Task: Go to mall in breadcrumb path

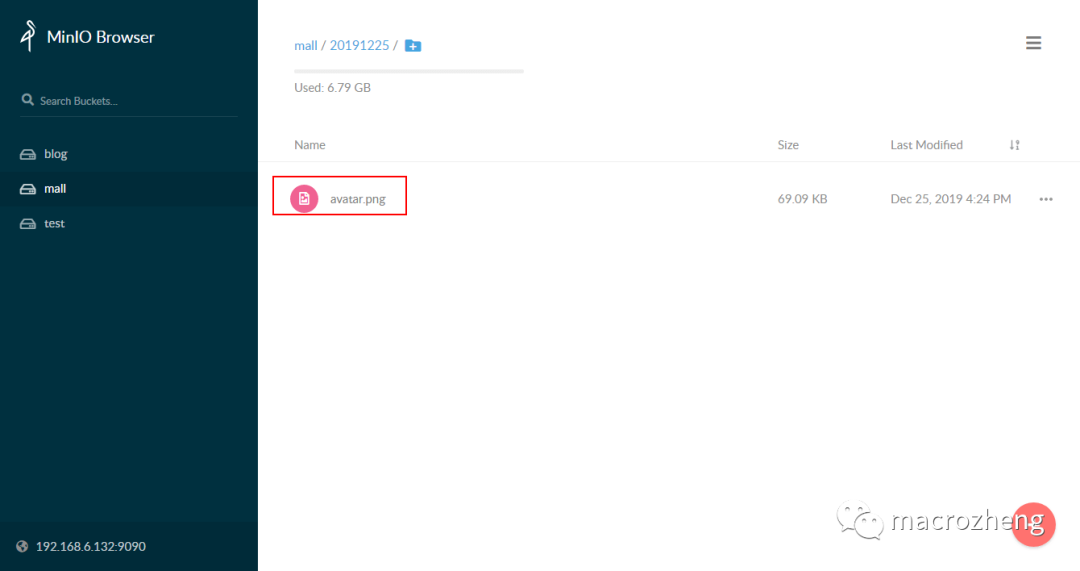Action: 306,45
